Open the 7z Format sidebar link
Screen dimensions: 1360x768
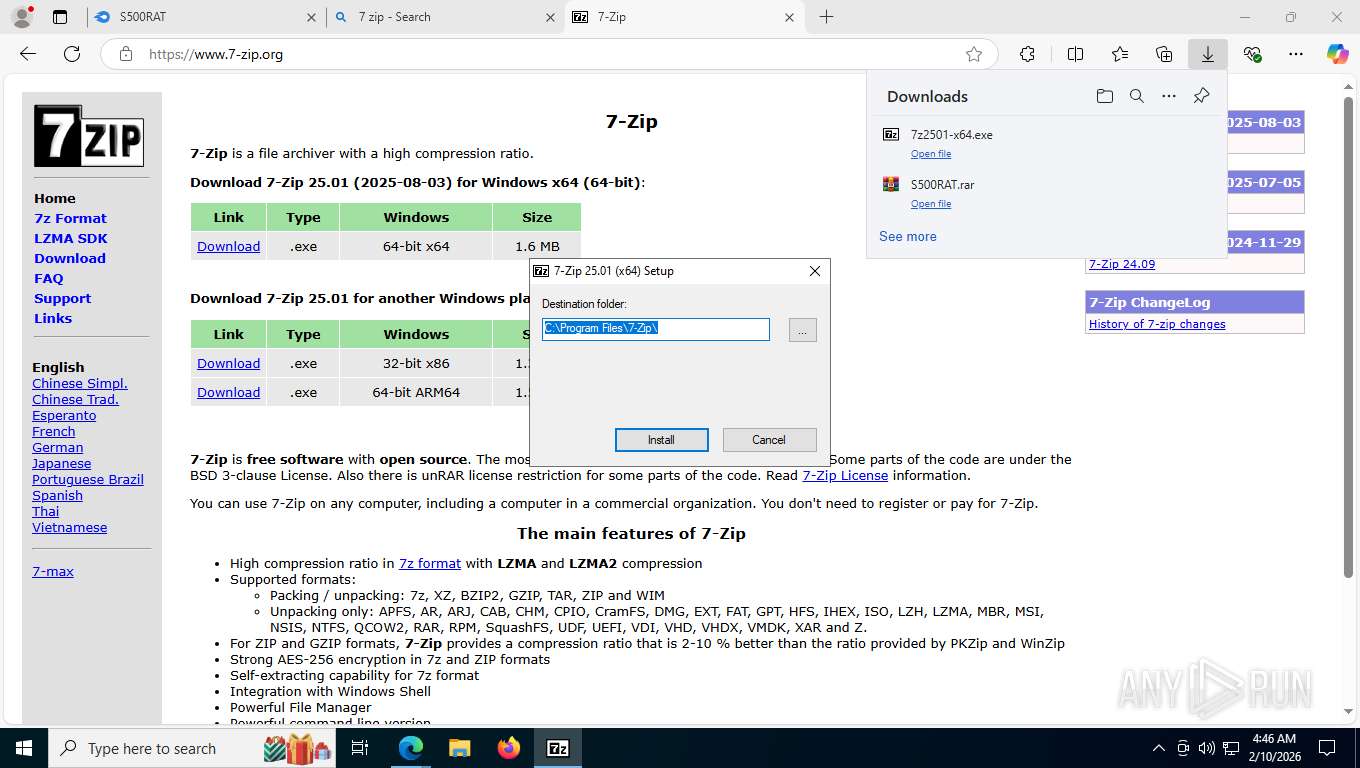click(70, 218)
